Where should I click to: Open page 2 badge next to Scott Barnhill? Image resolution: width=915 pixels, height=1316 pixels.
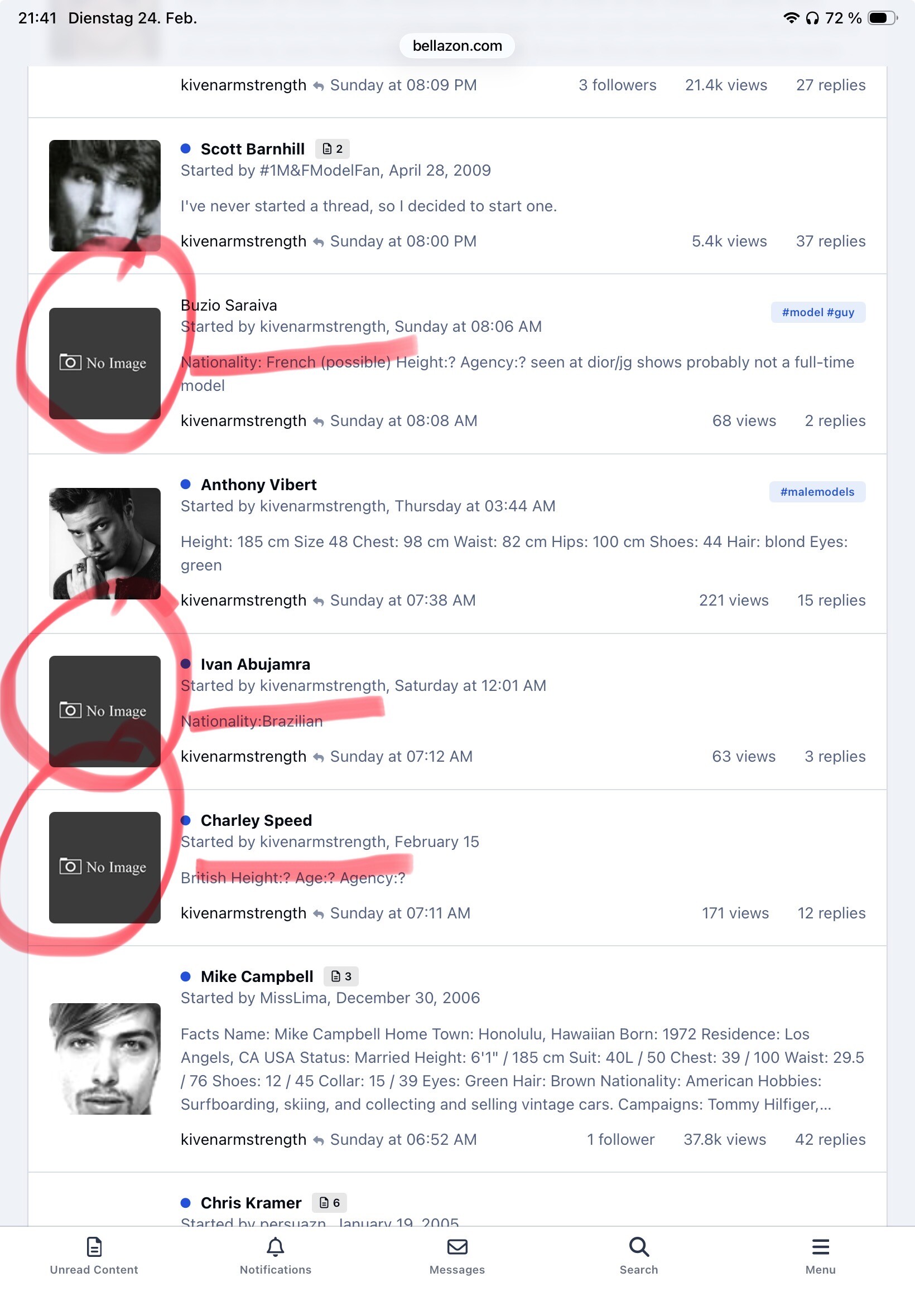[x=333, y=149]
